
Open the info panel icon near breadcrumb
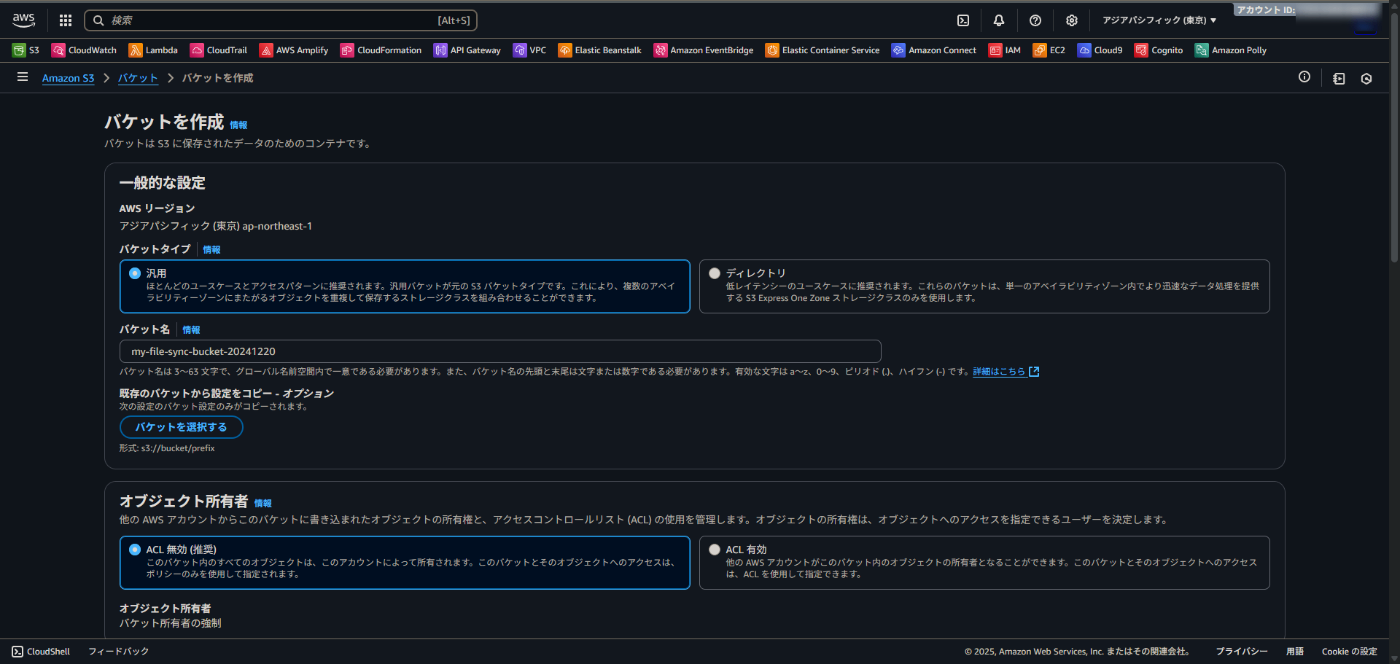click(1304, 77)
